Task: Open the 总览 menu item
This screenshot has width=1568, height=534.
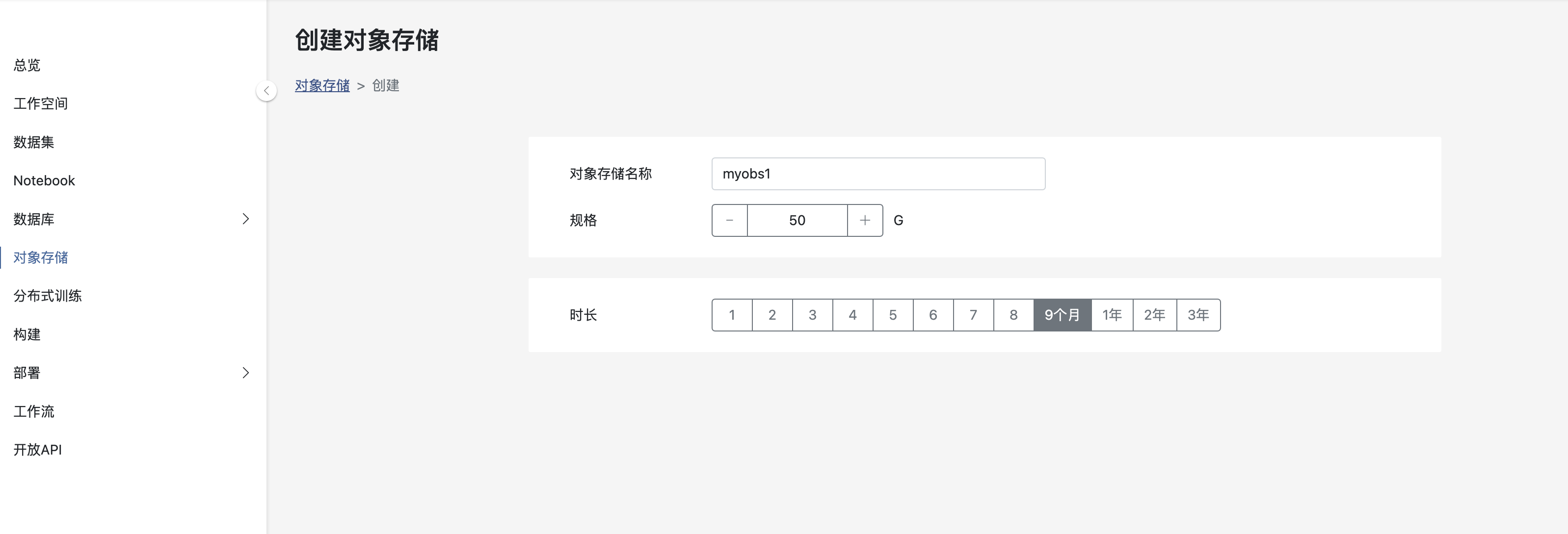Action: tap(27, 65)
